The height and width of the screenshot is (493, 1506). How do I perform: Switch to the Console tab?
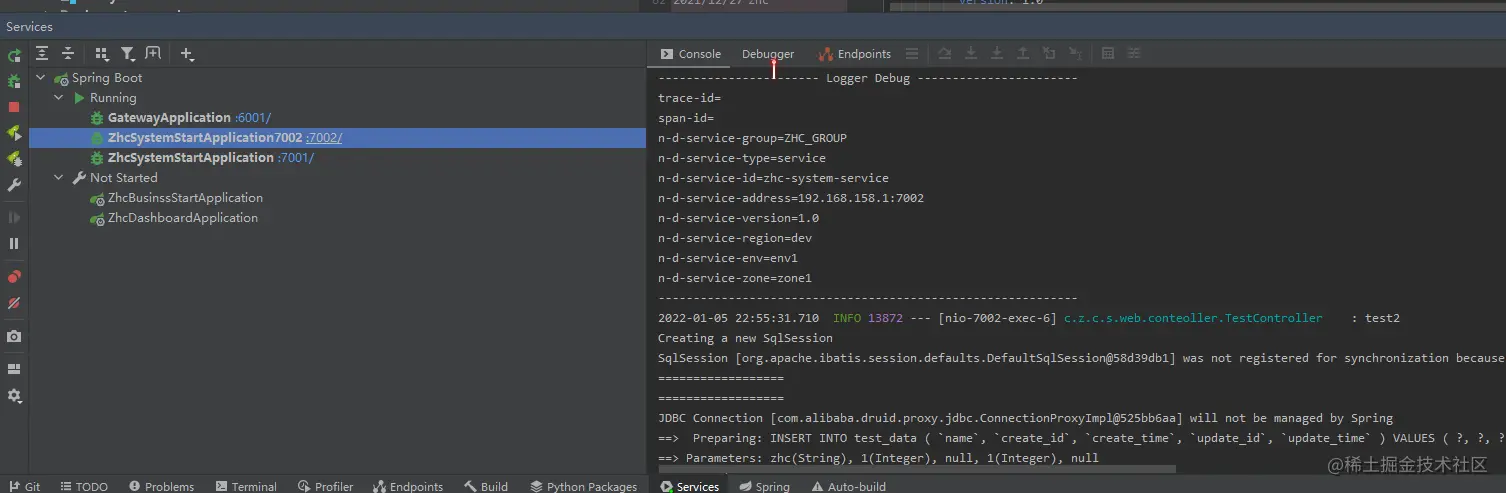point(691,54)
